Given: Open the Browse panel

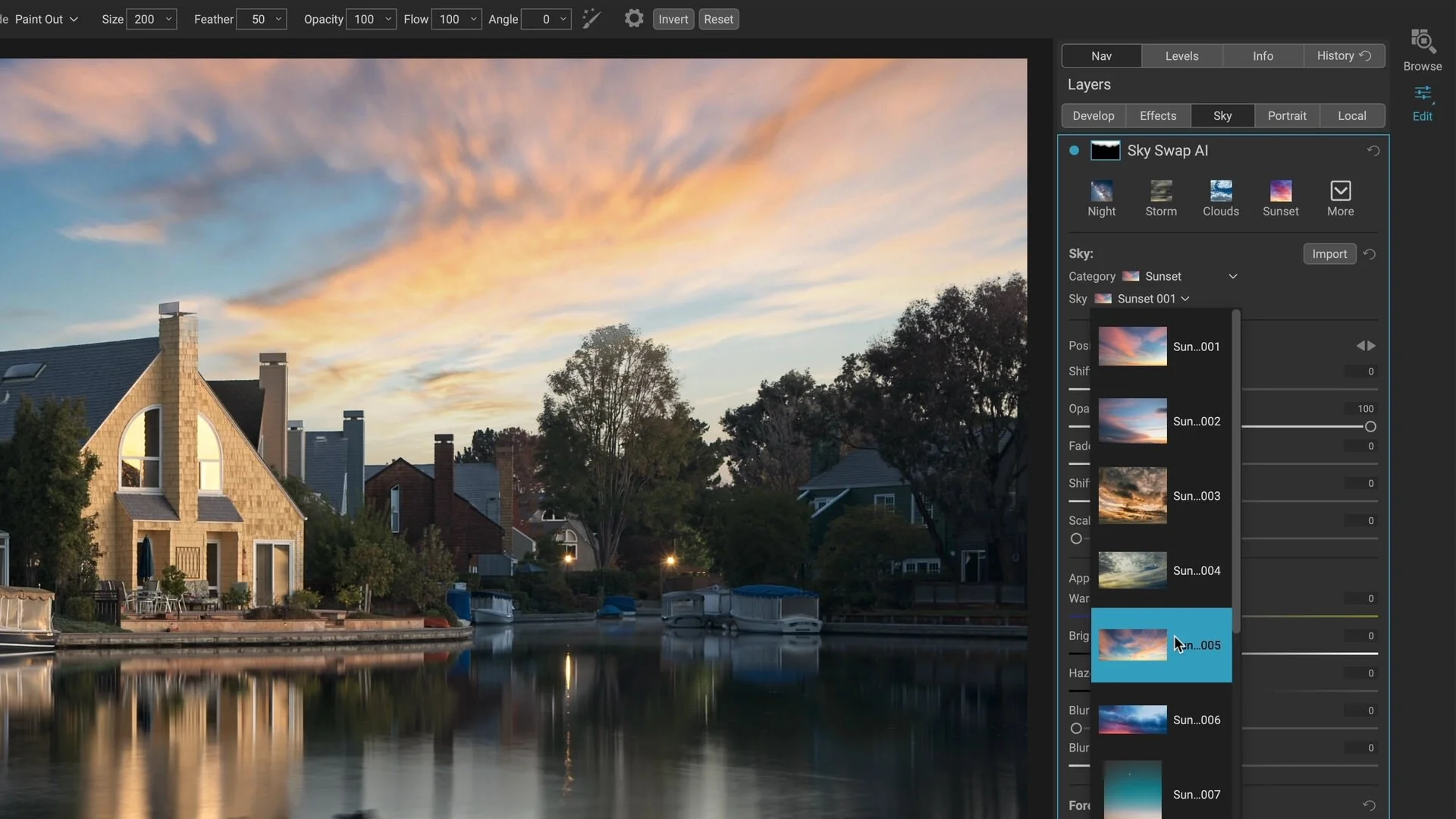Looking at the screenshot, I should 1422,47.
